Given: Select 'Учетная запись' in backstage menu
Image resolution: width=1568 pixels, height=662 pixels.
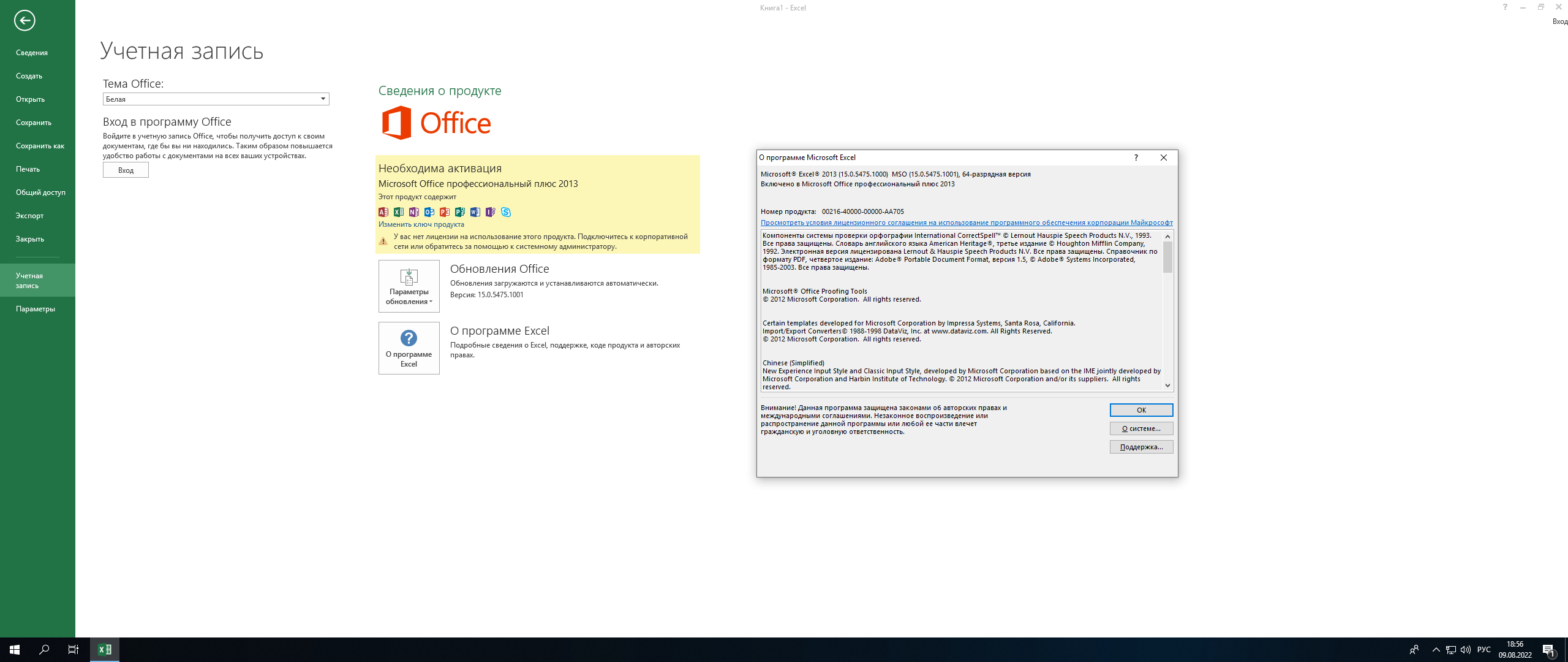Looking at the screenshot, I should coord(37,280).
